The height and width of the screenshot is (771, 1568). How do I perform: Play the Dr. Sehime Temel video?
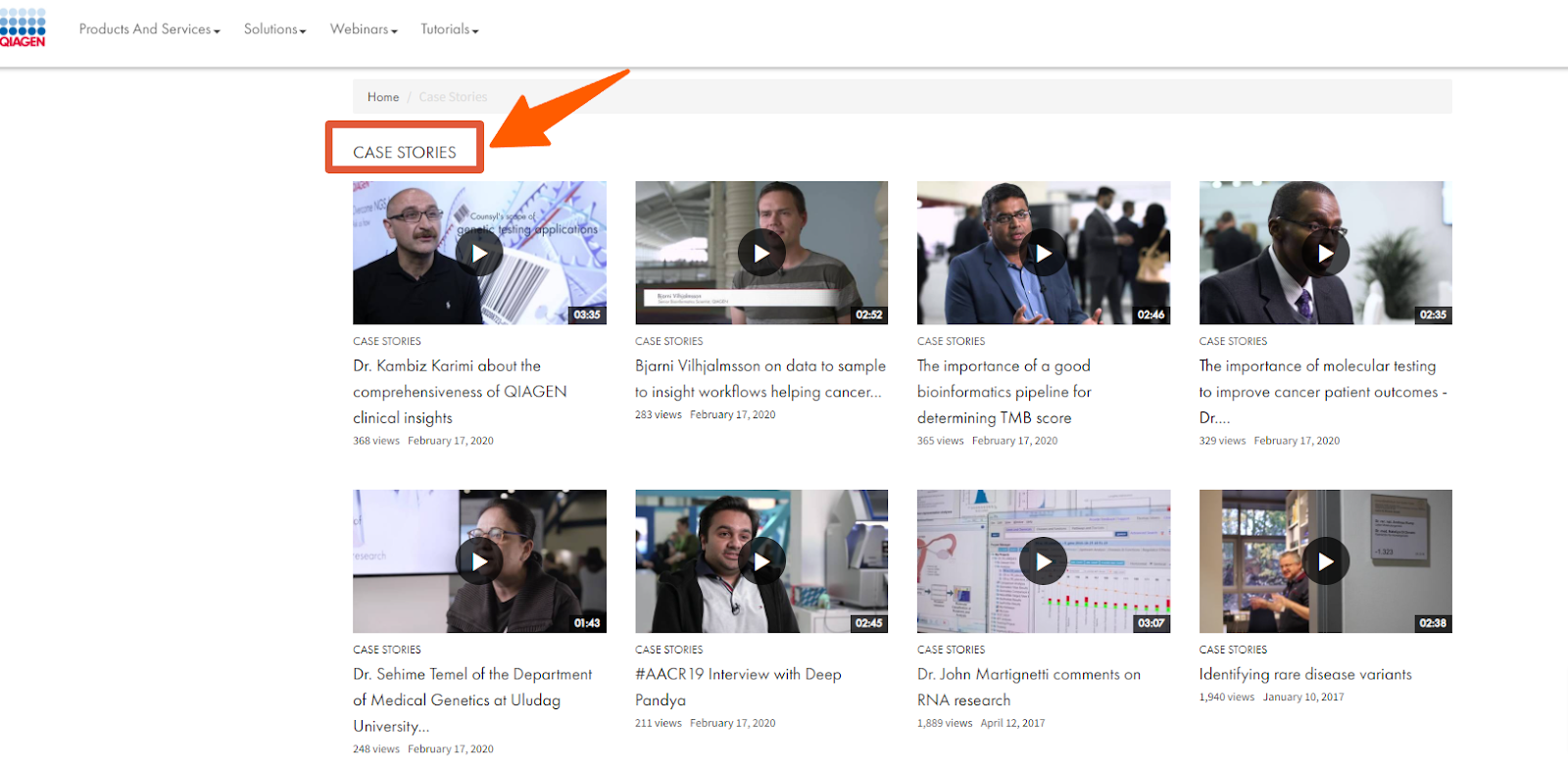(479, 561)
